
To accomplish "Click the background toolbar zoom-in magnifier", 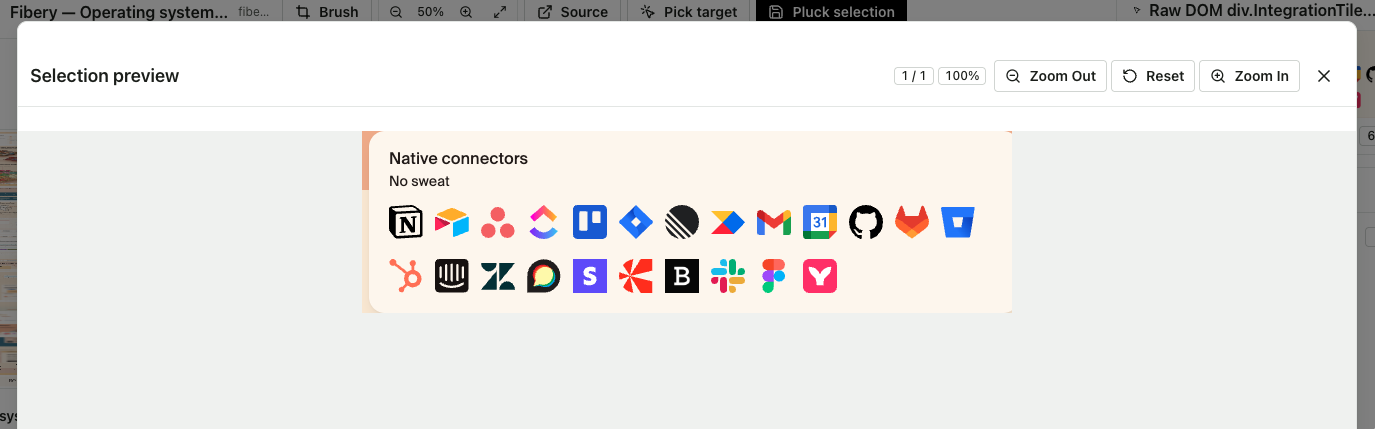I will pyautogui.click(x=466, y=12).
